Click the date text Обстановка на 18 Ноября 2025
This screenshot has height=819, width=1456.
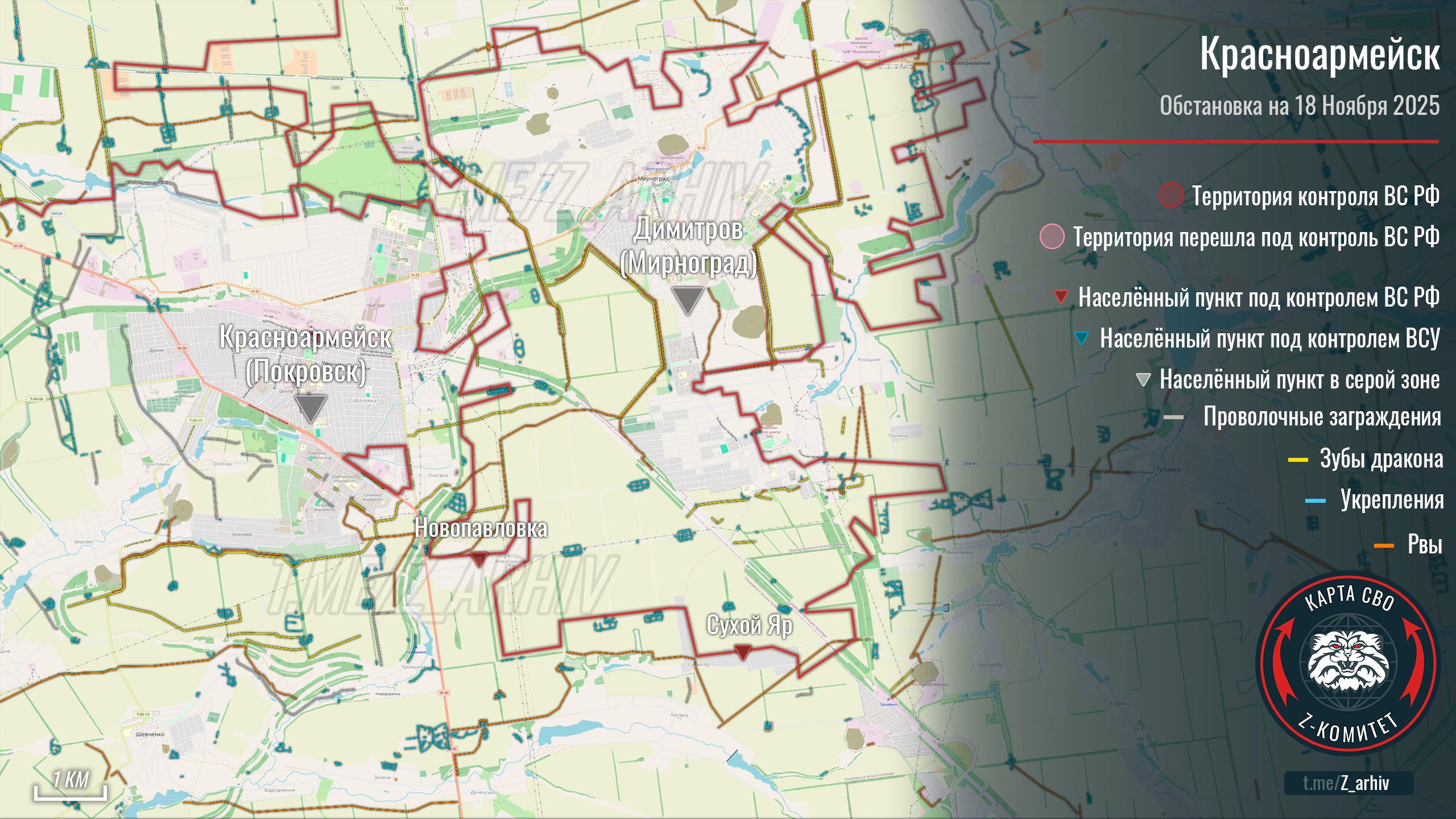click(x=1300, y=106)
